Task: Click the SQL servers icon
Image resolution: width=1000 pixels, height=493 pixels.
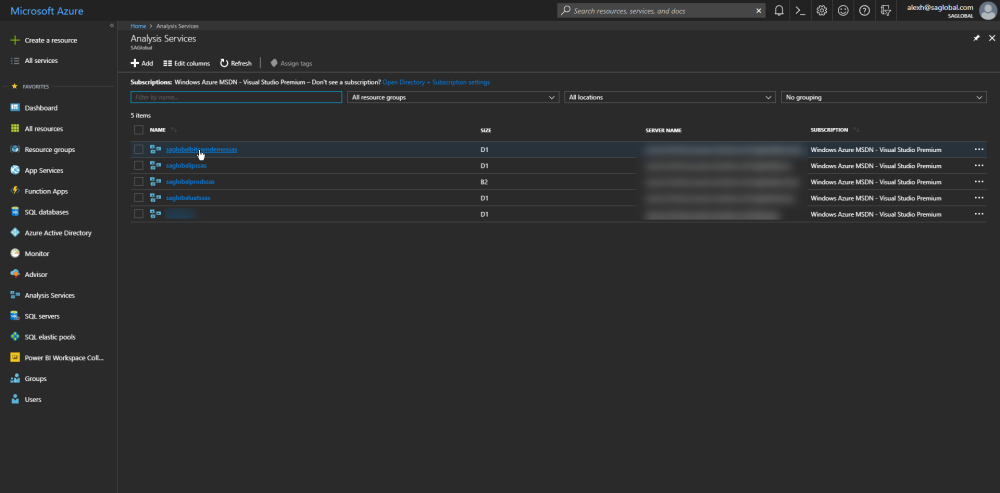Action: pos(15,316)
